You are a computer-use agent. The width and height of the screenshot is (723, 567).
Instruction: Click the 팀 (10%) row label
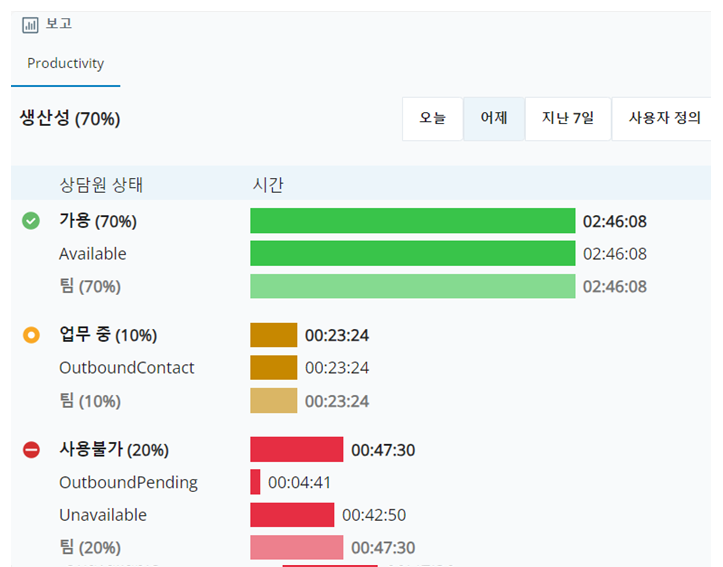90,401
